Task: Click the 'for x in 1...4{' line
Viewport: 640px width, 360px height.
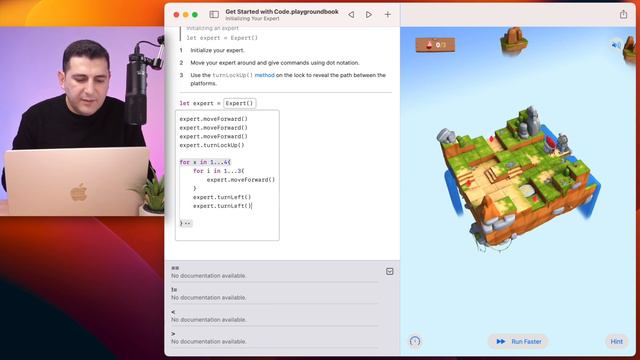Action: 205,162
